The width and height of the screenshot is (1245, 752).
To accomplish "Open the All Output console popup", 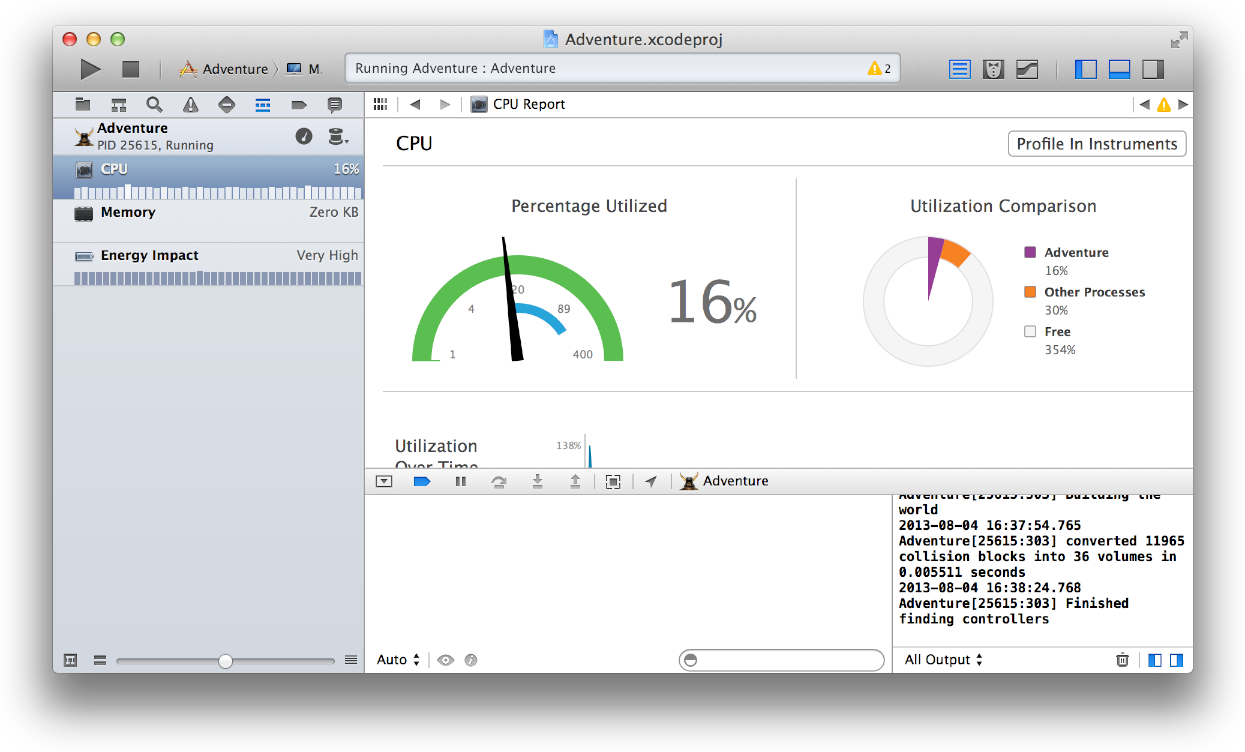I will coord(944,660).
